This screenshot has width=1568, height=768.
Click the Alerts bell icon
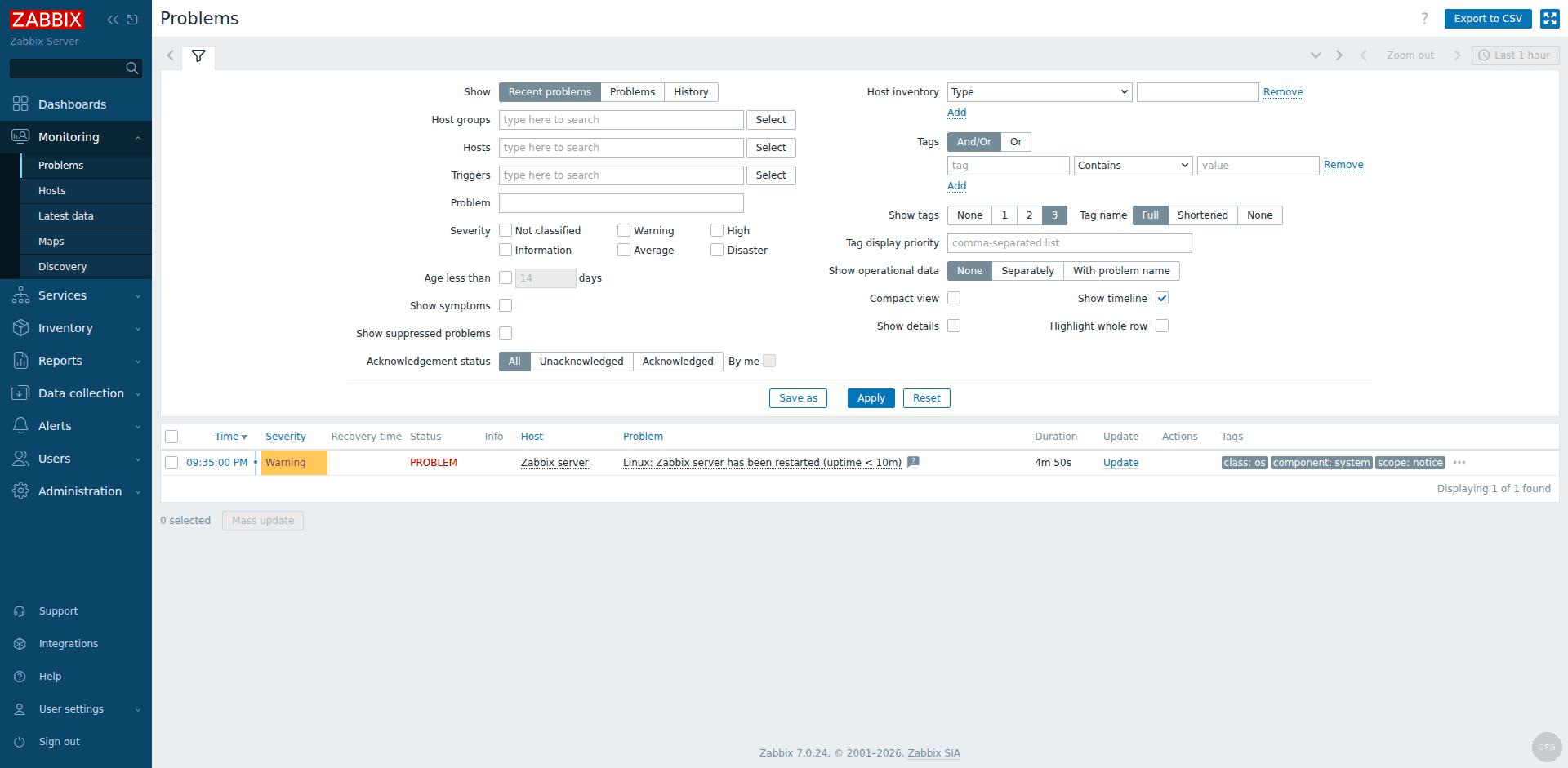pyautogui.click(x=20, y=425)
